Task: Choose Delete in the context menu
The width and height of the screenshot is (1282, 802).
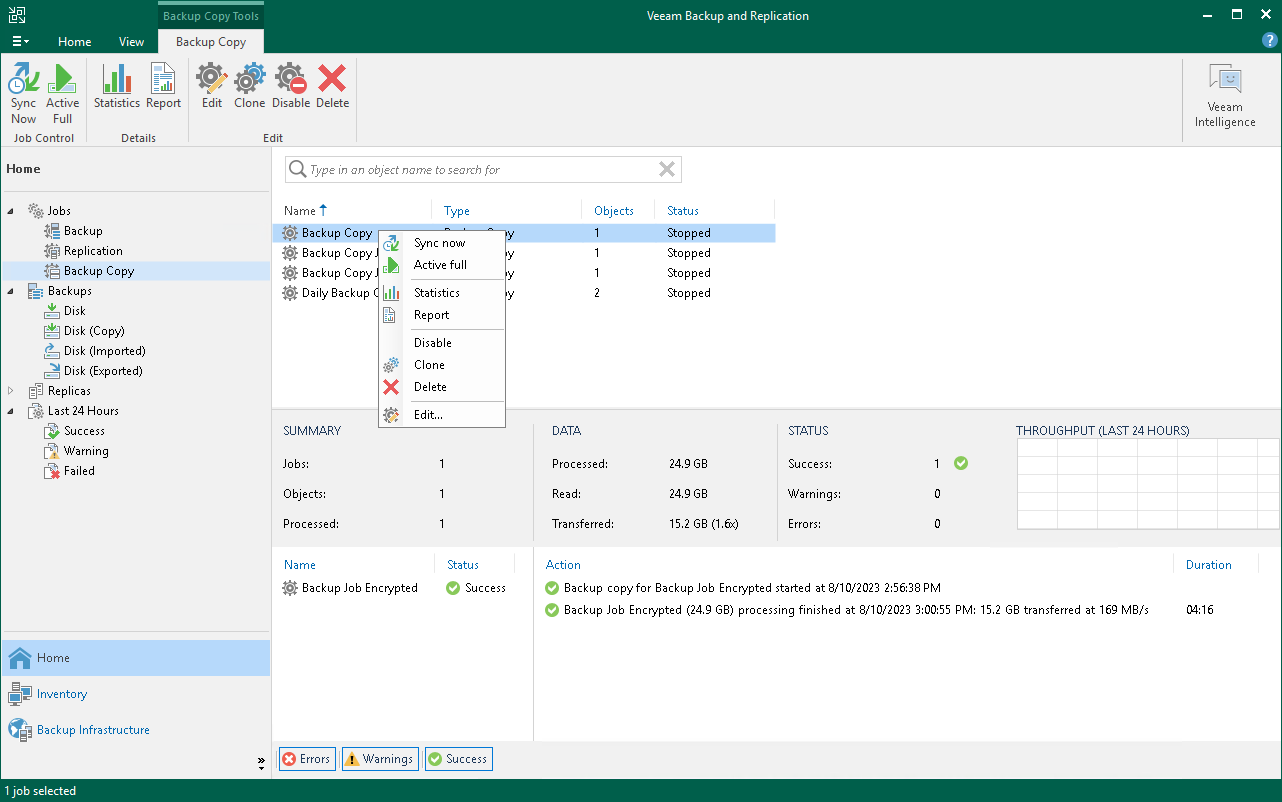Action: click(441, 387)
